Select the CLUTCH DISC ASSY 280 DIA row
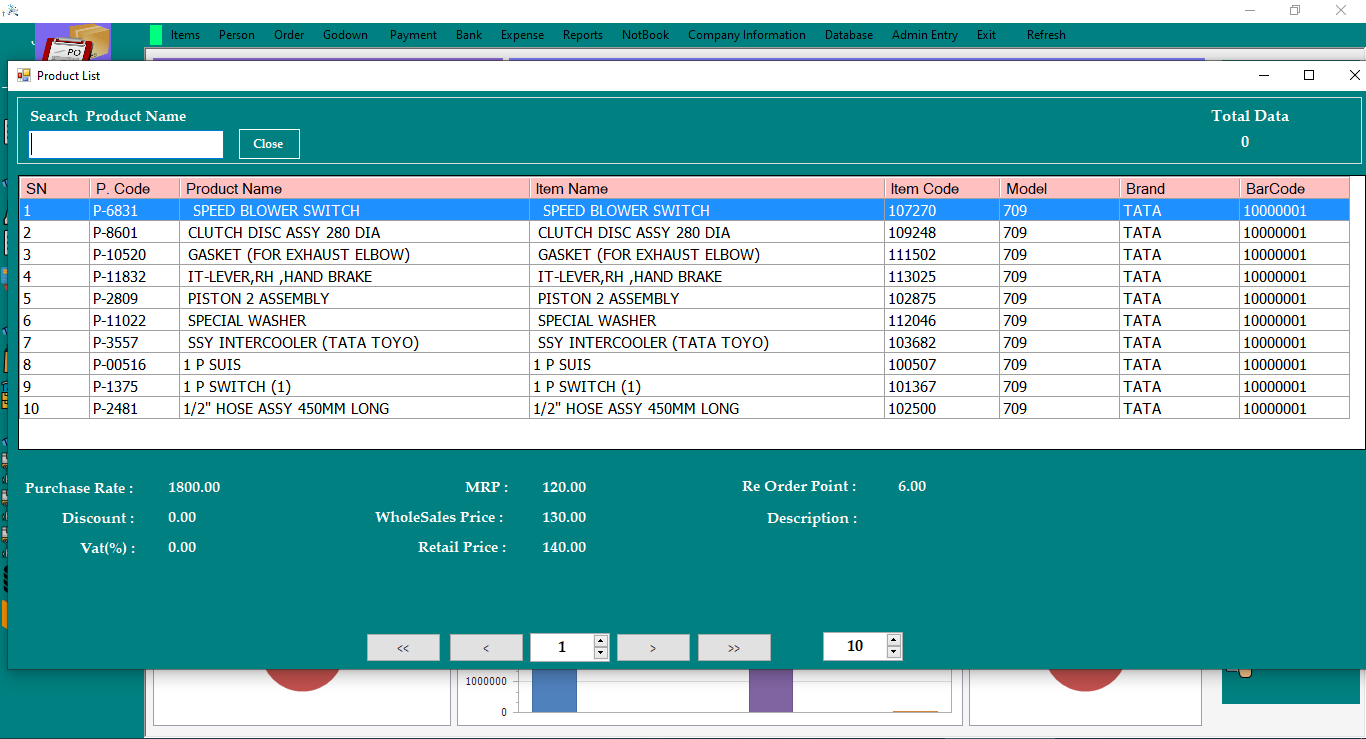 284,233
